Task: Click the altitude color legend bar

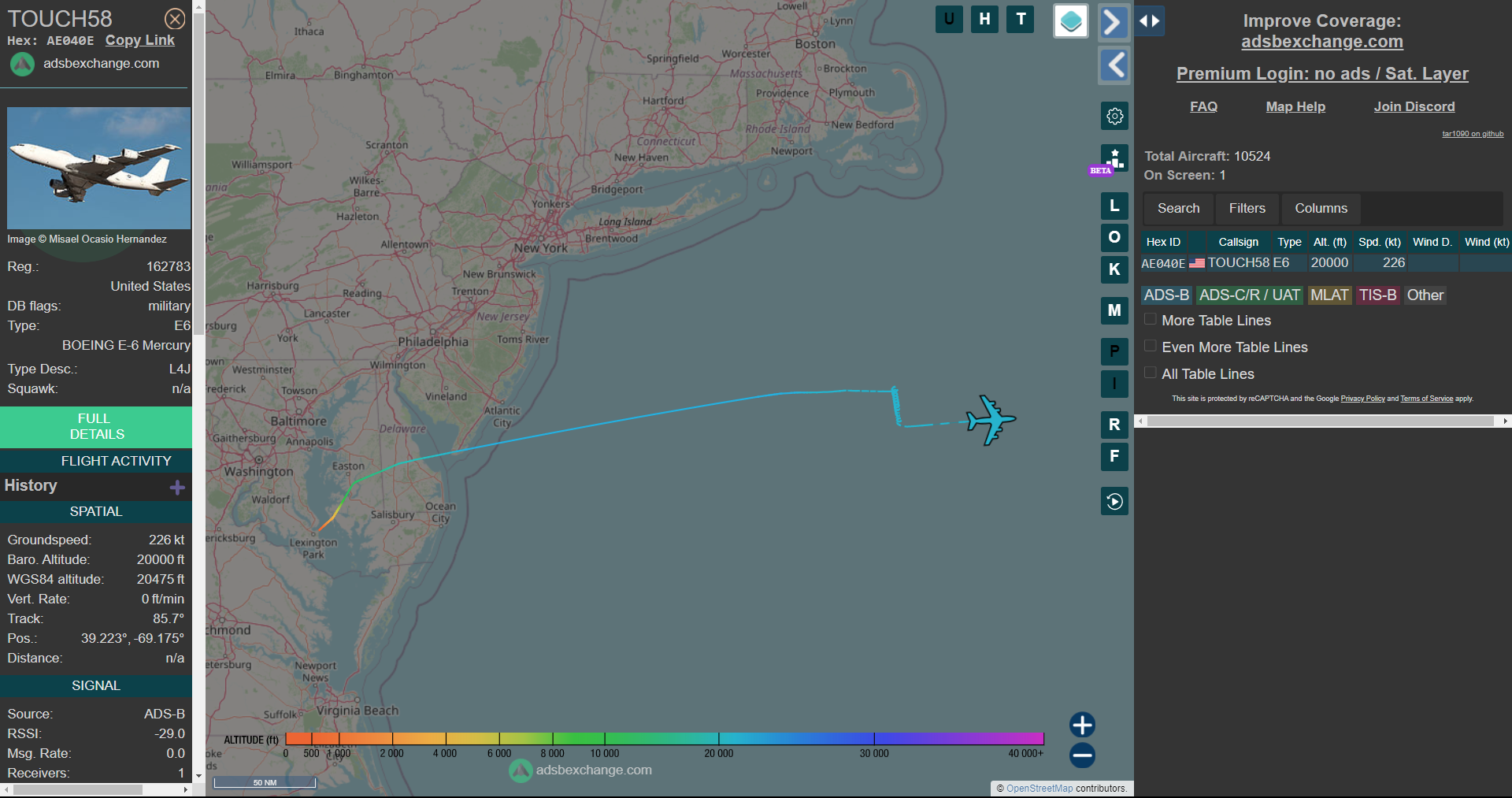Action: click(664, 739)
